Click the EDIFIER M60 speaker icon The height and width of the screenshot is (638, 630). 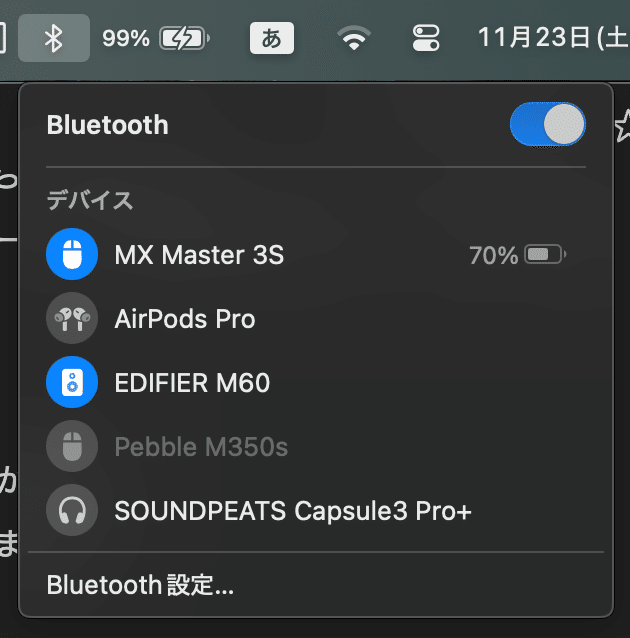72,382
